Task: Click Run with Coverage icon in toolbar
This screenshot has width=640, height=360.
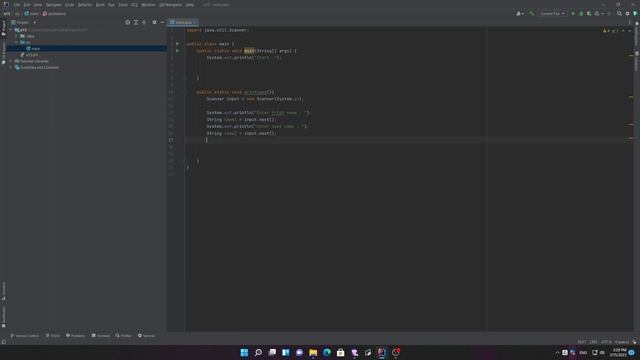Action: point(589,13)
